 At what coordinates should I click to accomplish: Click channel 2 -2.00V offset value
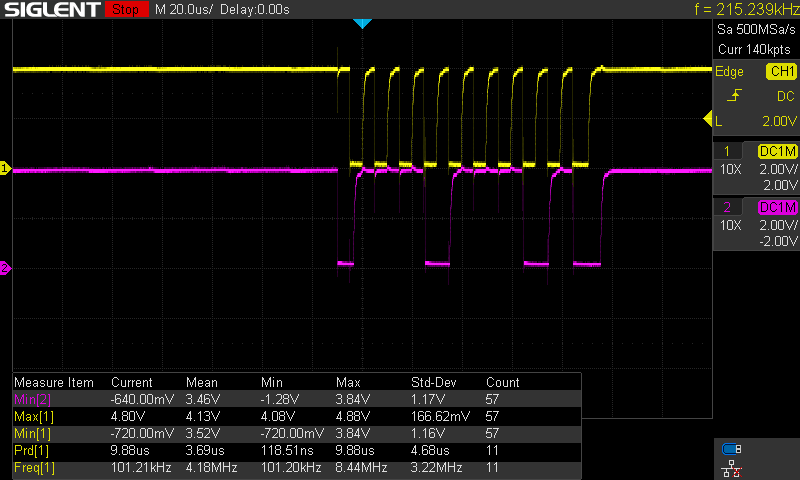coord(778,241)
